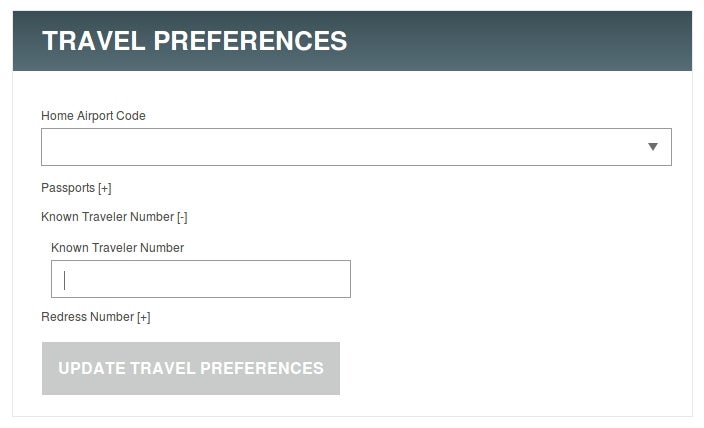Open the Home Airport Code dropdown
The width and height of the screenshot is (704, 428).
point(356,147)
